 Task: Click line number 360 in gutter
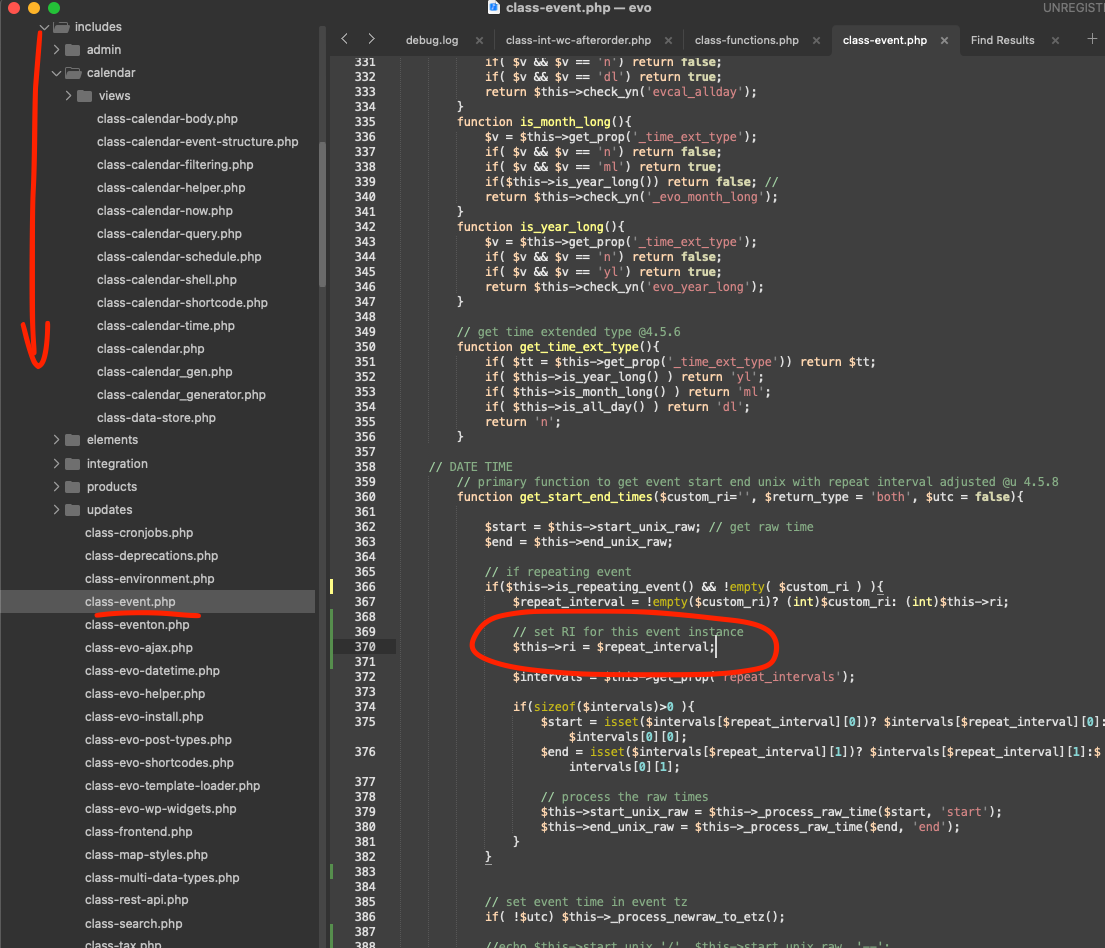(x=365, y=497)
